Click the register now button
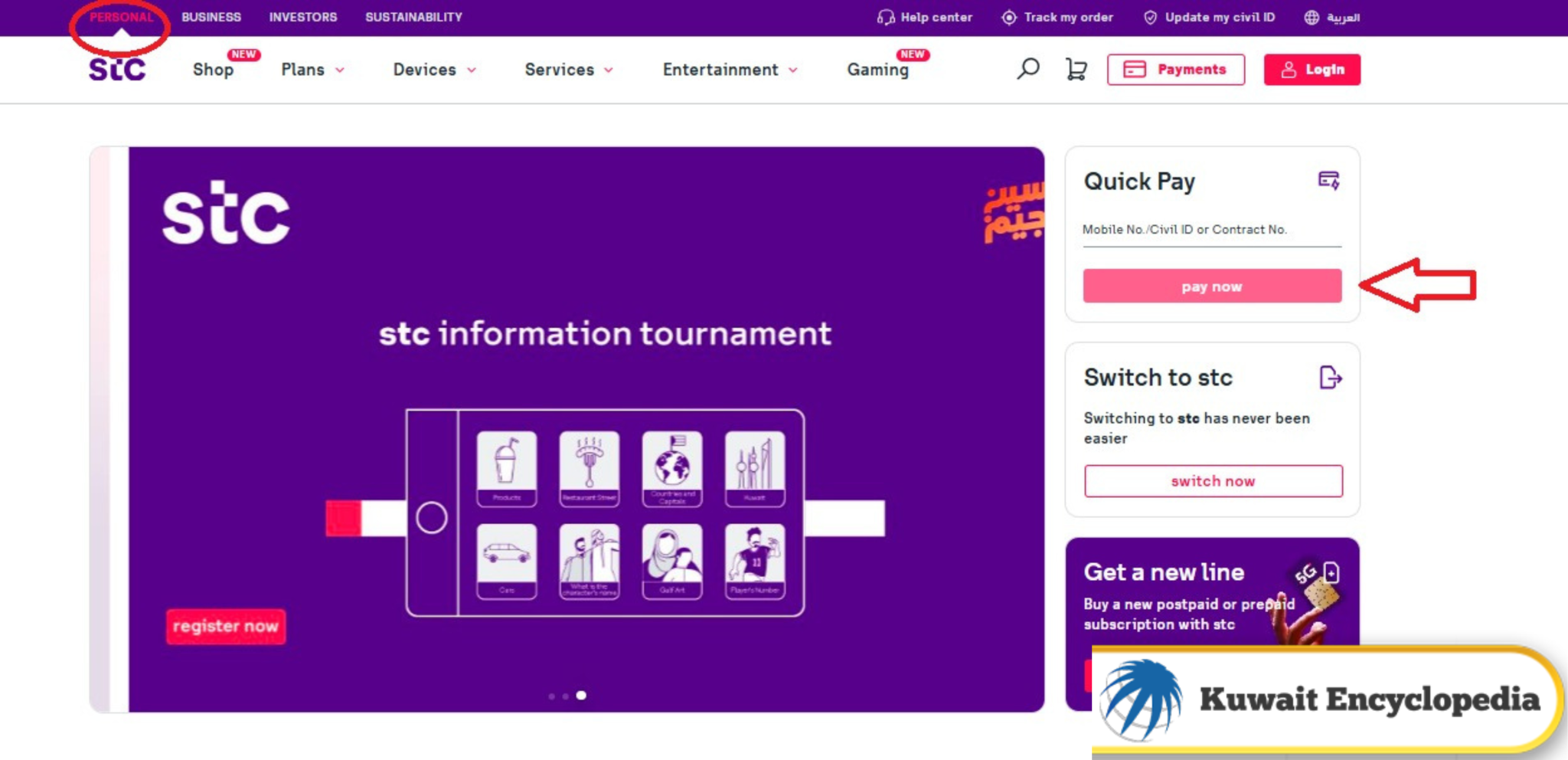 [225, 626]
